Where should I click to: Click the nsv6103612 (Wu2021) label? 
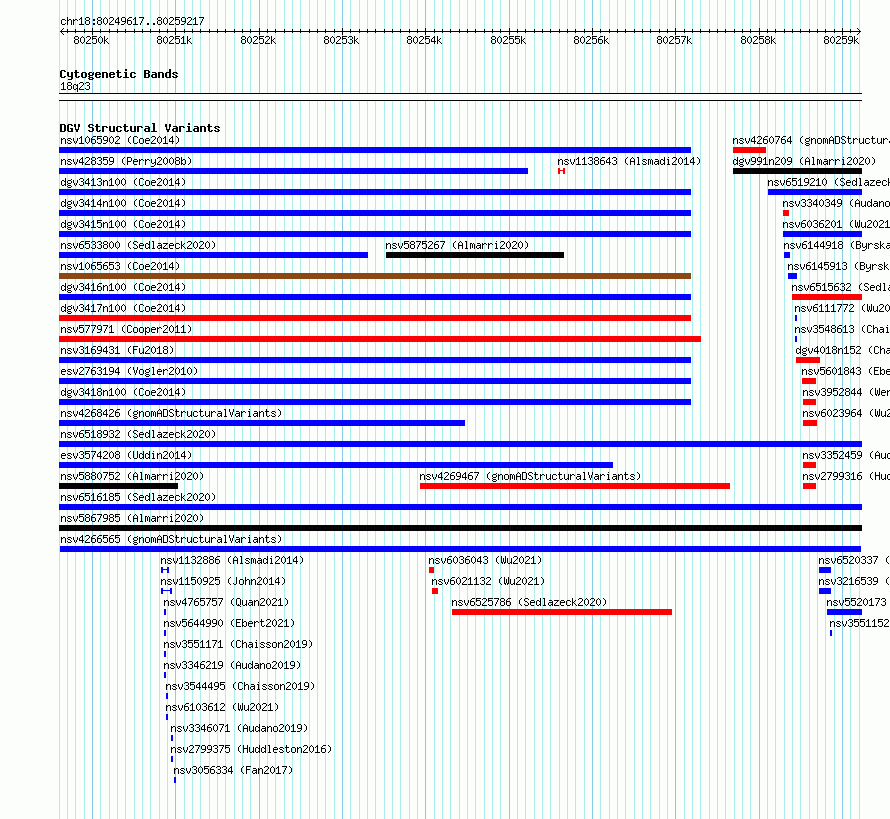(222, 707)
